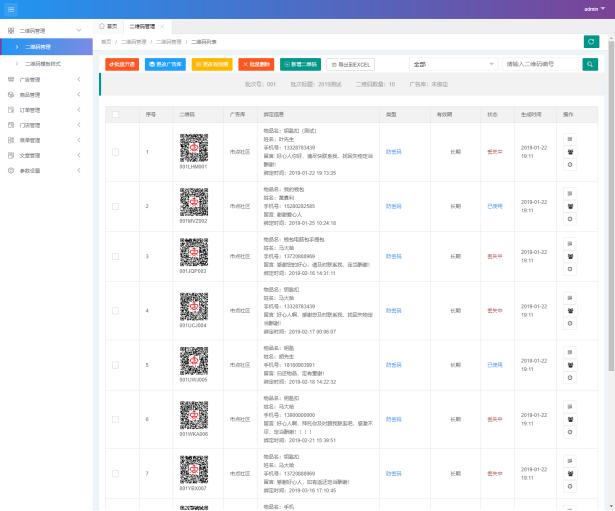This screenshot has height=511, width=615.
Task: Check the box for row 2 (001MVZ002)
Action: coord(115,206)
